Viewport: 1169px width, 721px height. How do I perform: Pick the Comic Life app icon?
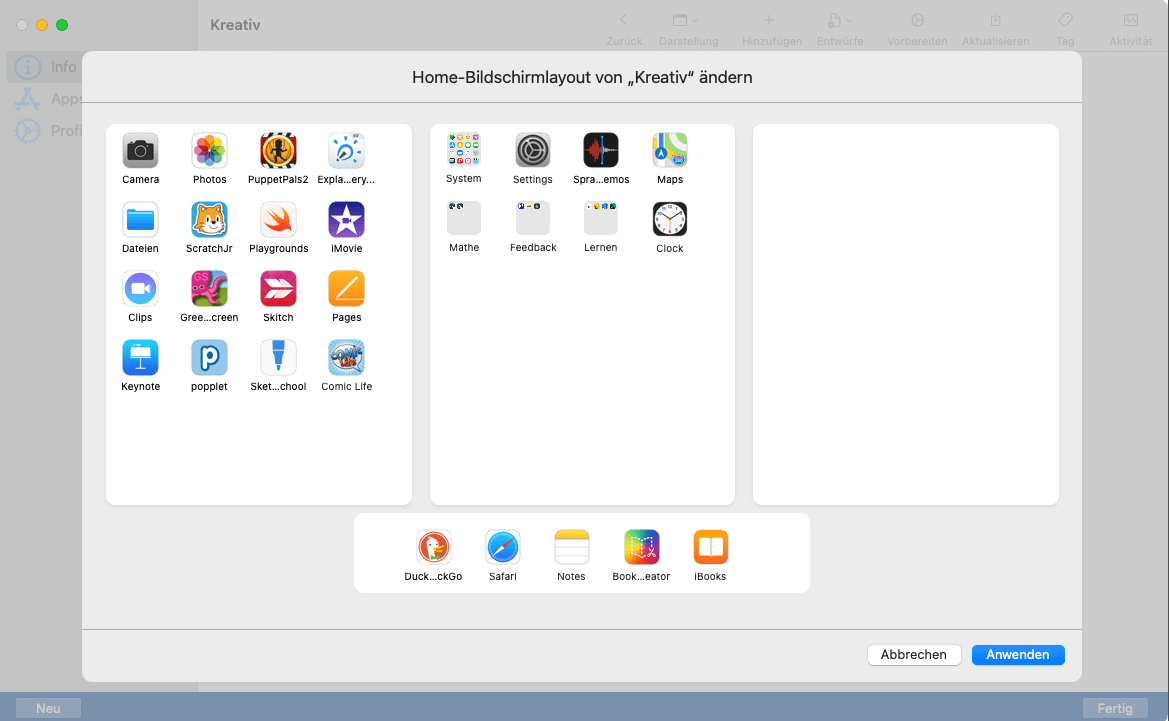click(346, 358)
